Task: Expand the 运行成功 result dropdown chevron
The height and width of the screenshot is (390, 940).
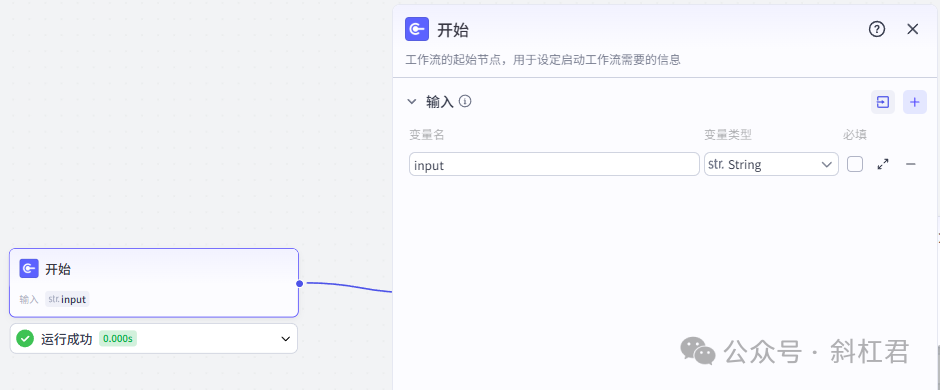Action: coord(285,339)
